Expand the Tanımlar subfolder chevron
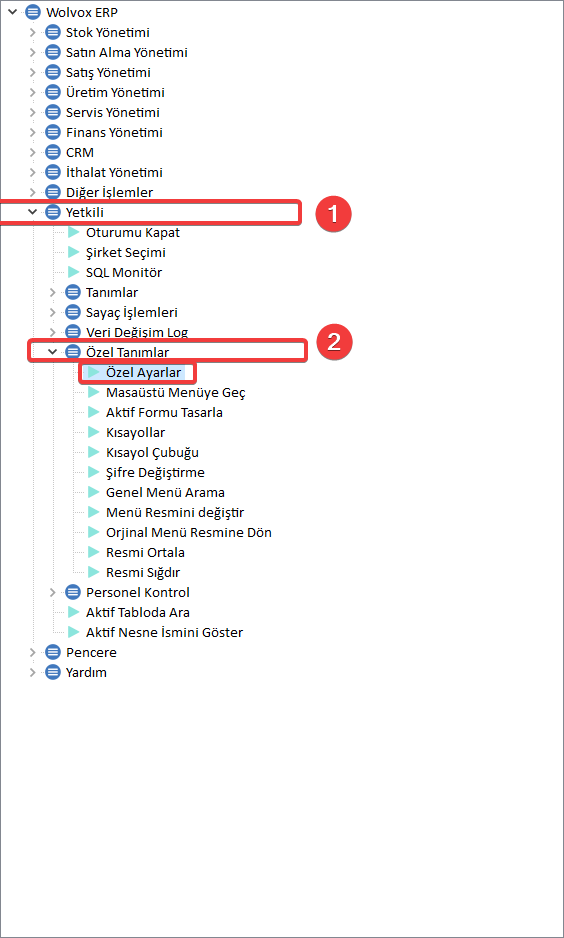 click(x=53, y=293)
